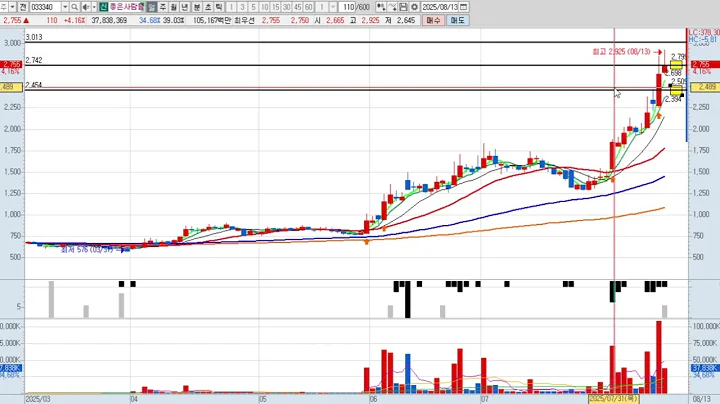Select minute 분 chart period
Image resolution: width=720 pixels, height=404 pixels.
point(197,7)
